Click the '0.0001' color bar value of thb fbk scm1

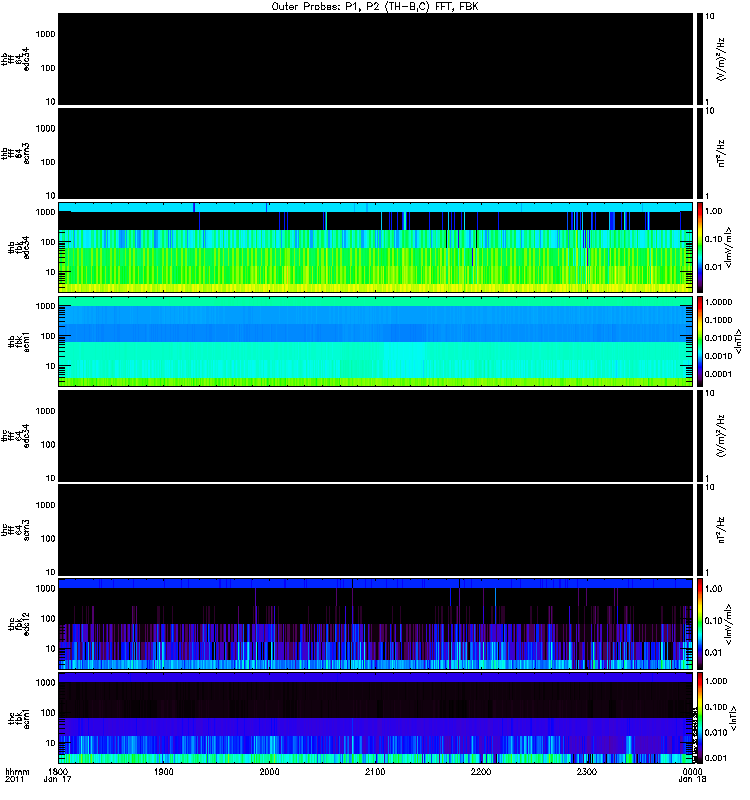(718, 374)
